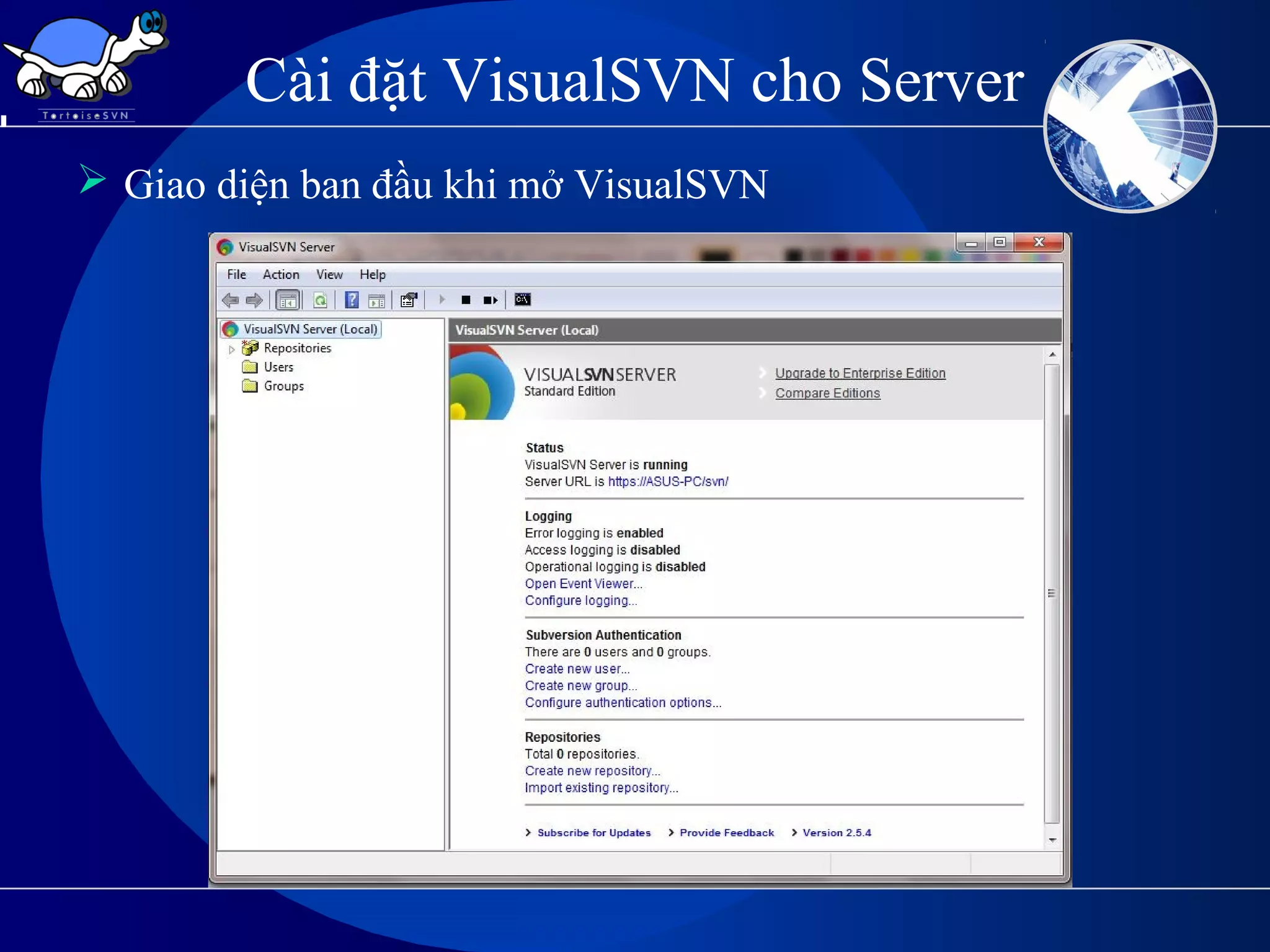Click Create new user link
The height and width of the screenshot is (952, 1270).
[x=577, y=669]
